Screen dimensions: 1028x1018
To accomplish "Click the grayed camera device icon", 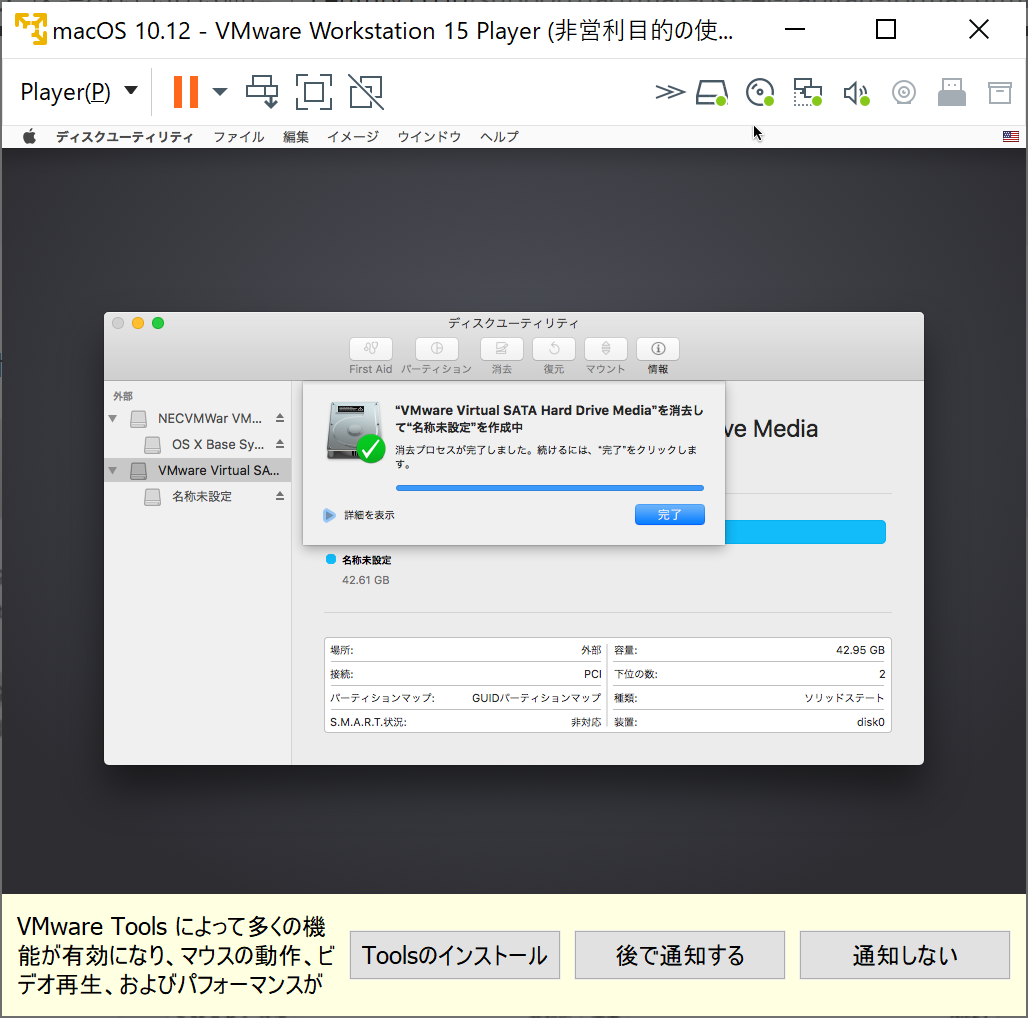I will (903, 92).
